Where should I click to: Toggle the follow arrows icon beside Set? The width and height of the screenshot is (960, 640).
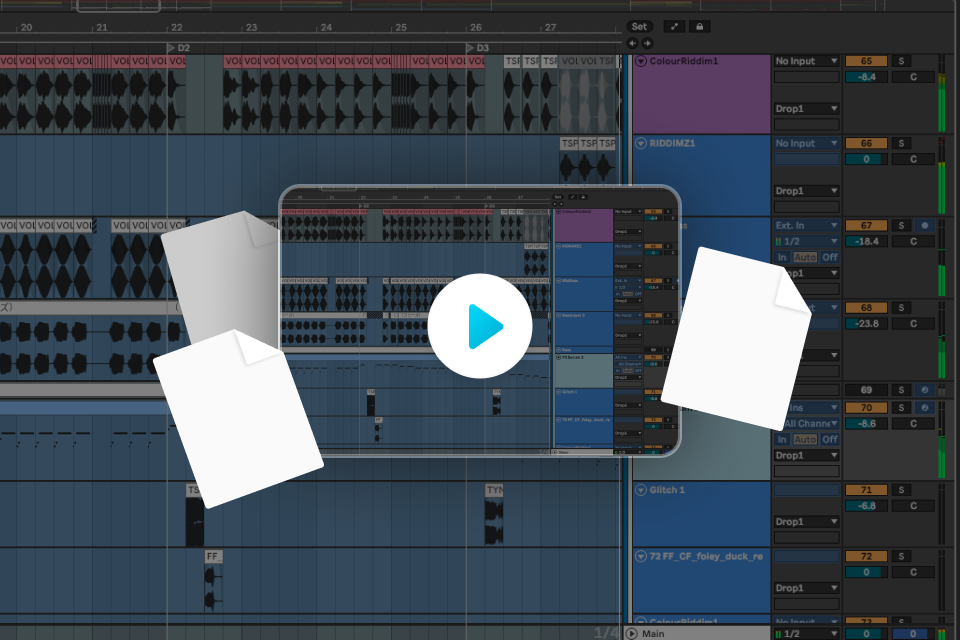pos(674,26)
